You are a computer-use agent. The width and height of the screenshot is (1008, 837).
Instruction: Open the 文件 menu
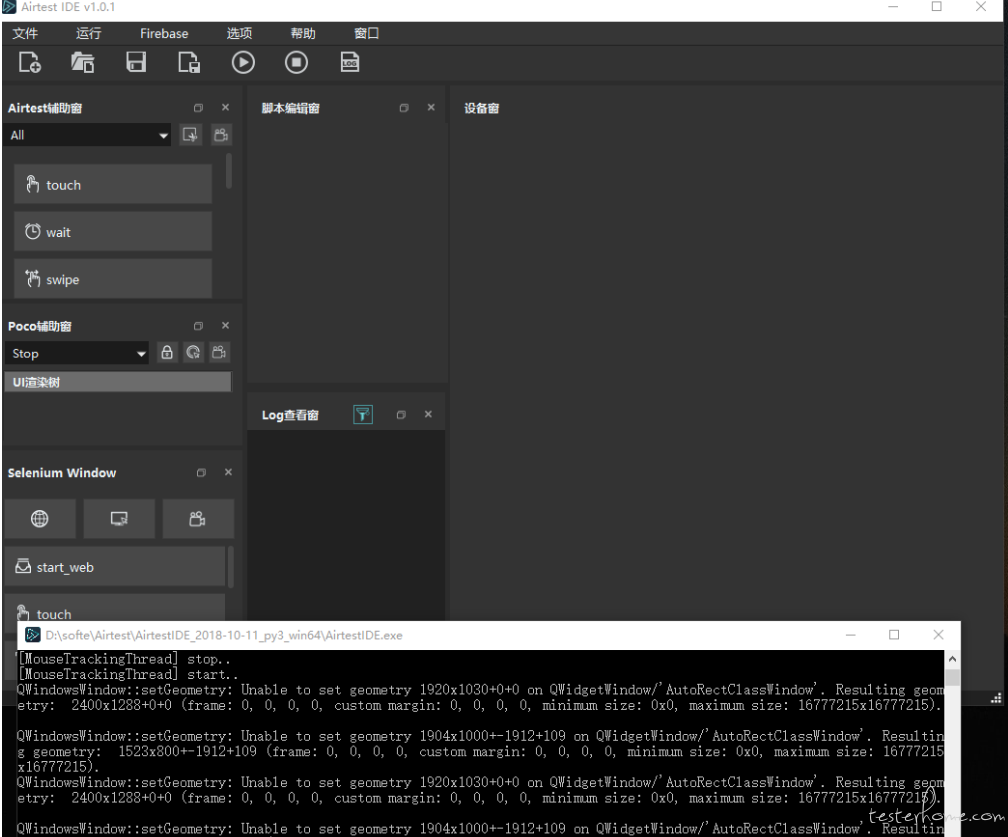(25, 33)
